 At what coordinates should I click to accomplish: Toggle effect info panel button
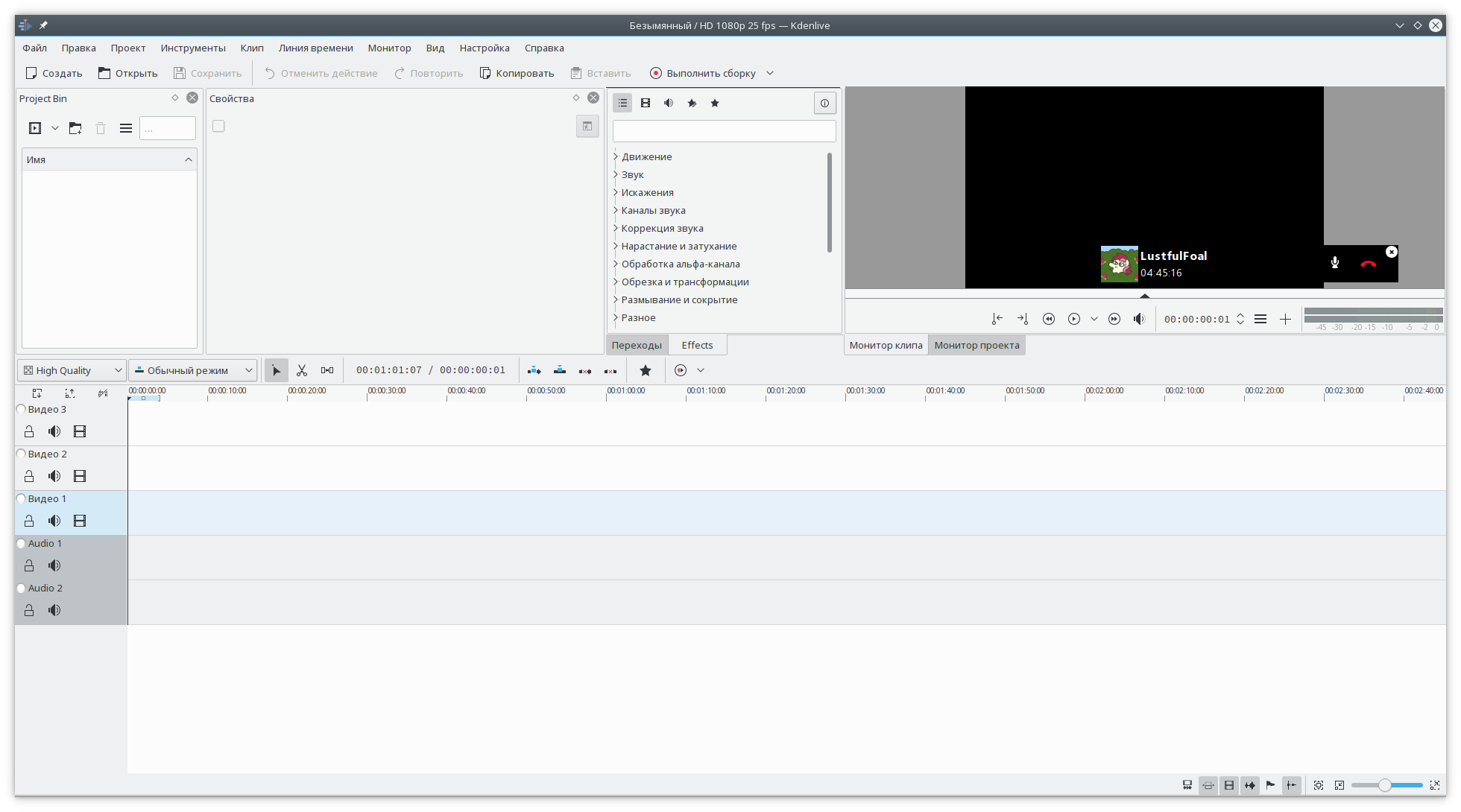pyautogui.click(x=824, y=103)
